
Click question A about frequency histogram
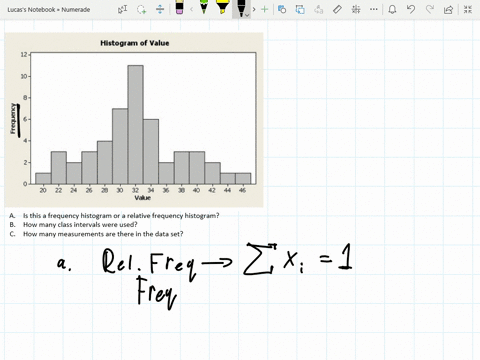point(114,216)
